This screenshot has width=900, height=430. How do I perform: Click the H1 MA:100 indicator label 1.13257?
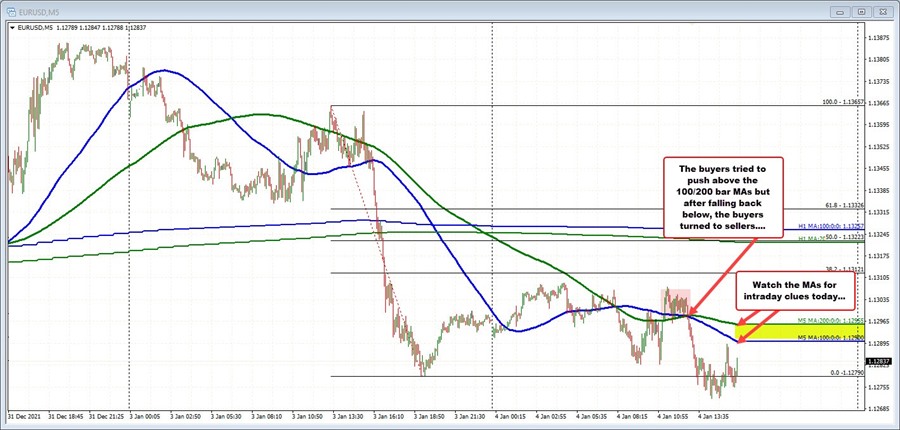pos(832,227)
